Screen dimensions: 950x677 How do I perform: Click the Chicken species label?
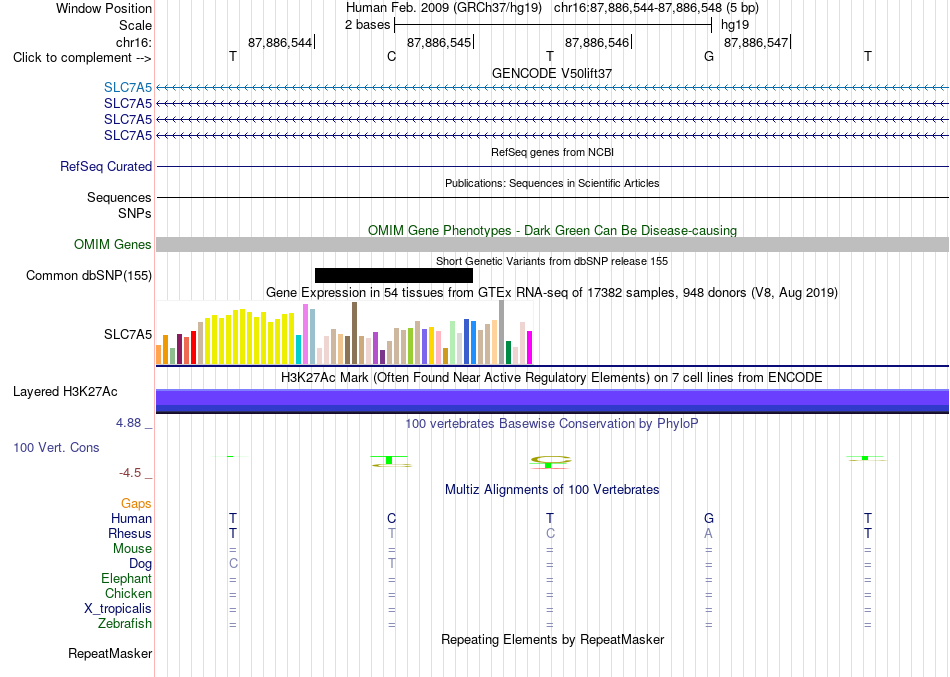[x=128, y=593]
